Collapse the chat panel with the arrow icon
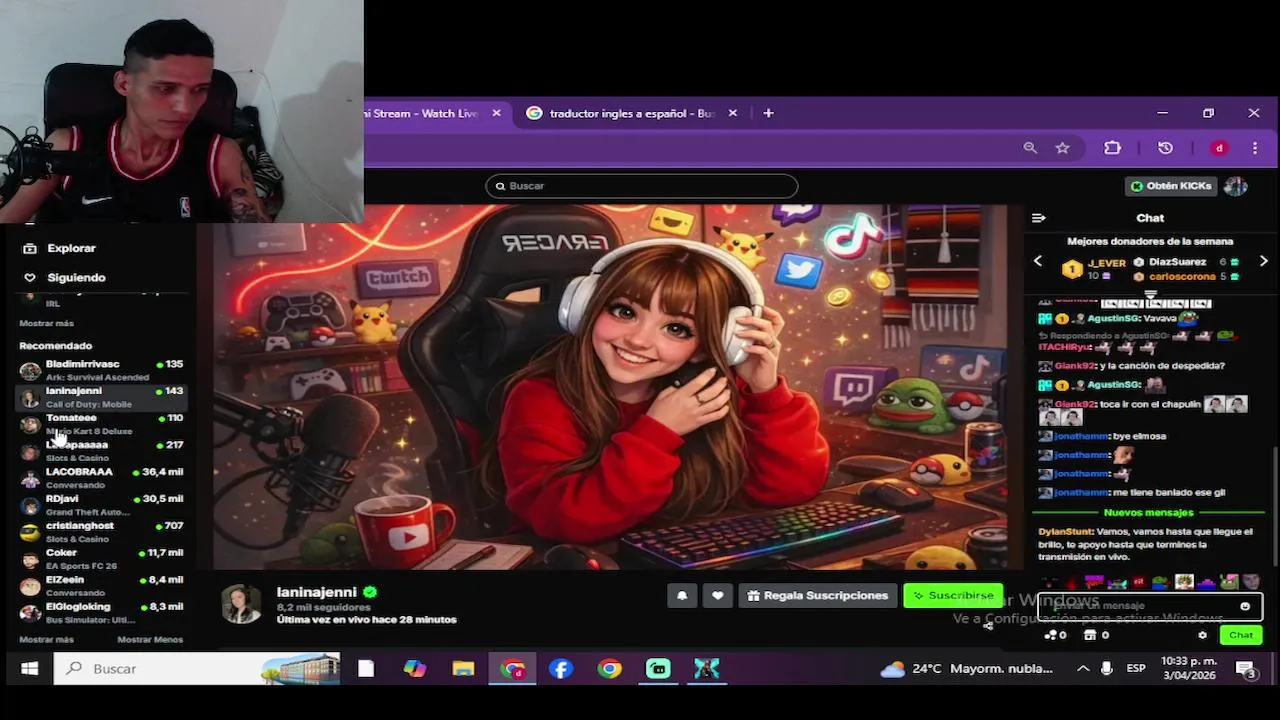The height and width of the screenshot is (720, 1280). click(x=1039, y=218)
